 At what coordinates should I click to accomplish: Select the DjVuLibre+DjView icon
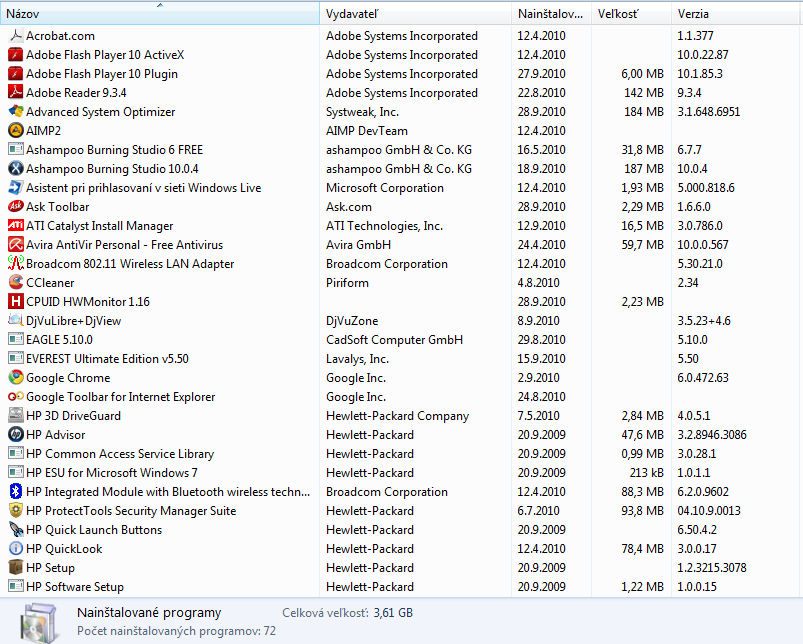[16, 320]
